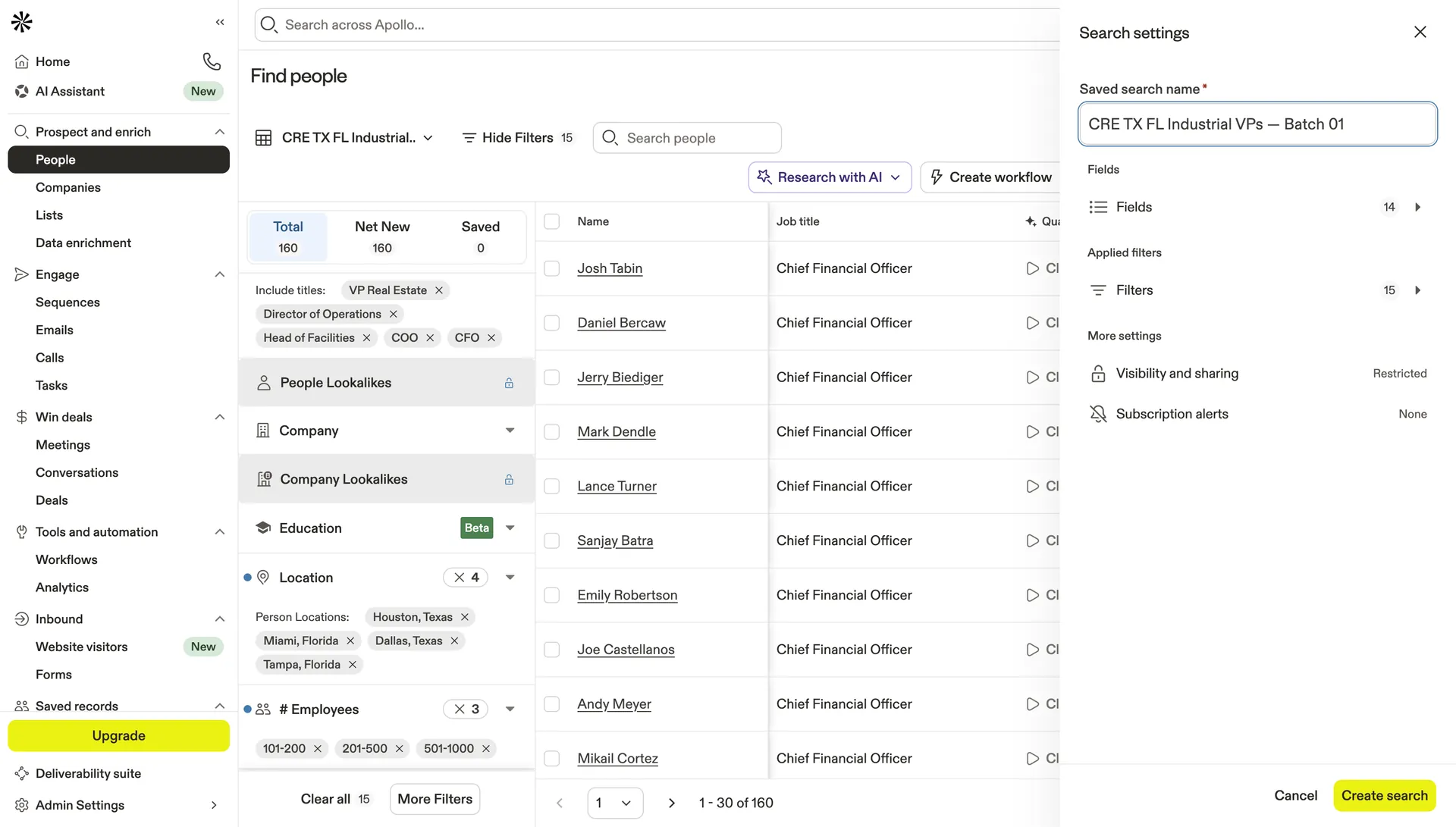Expand the Company filter section

pyautogui.click(x=510, y=431)
